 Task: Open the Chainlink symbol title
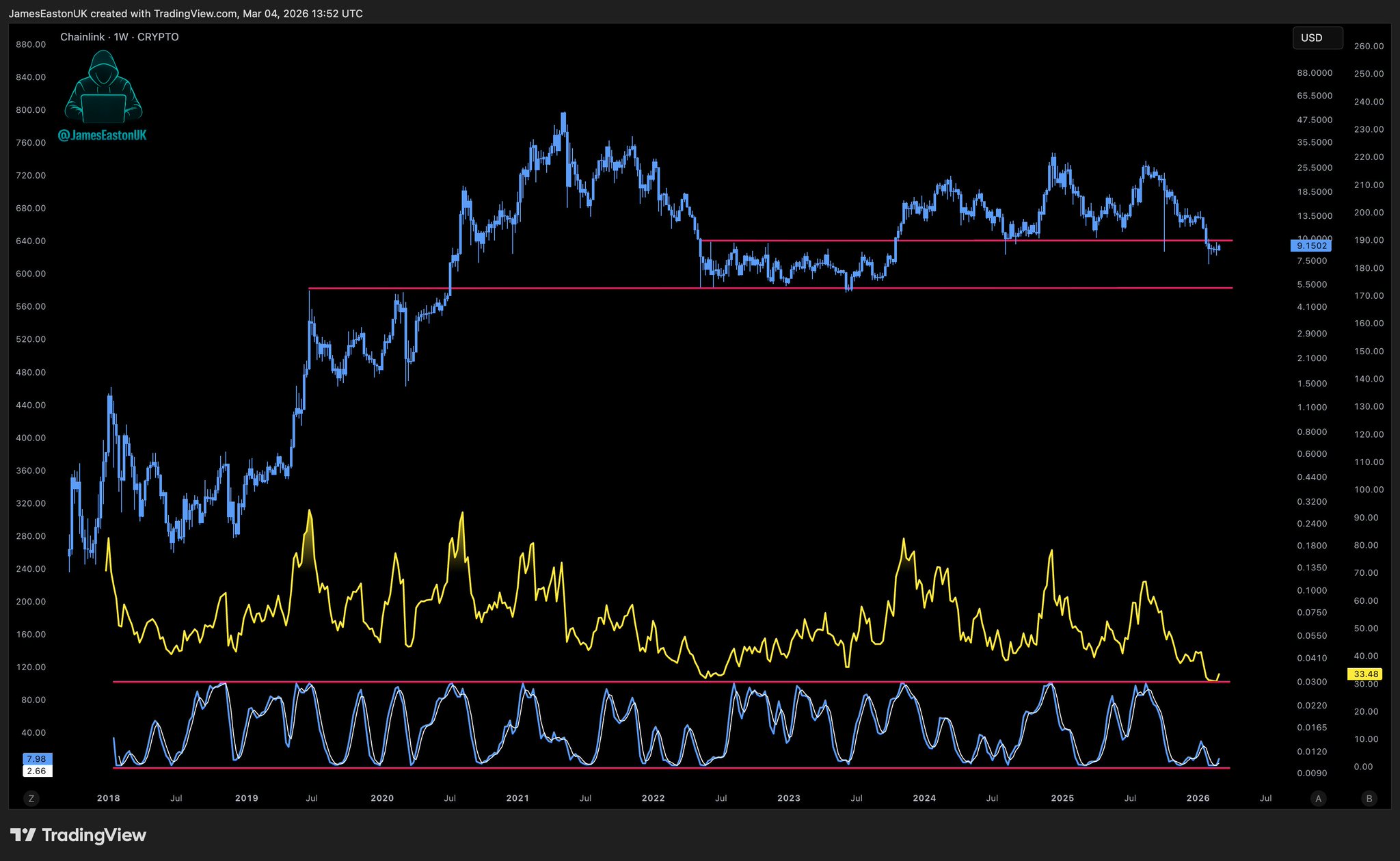(x=82, y=37)
